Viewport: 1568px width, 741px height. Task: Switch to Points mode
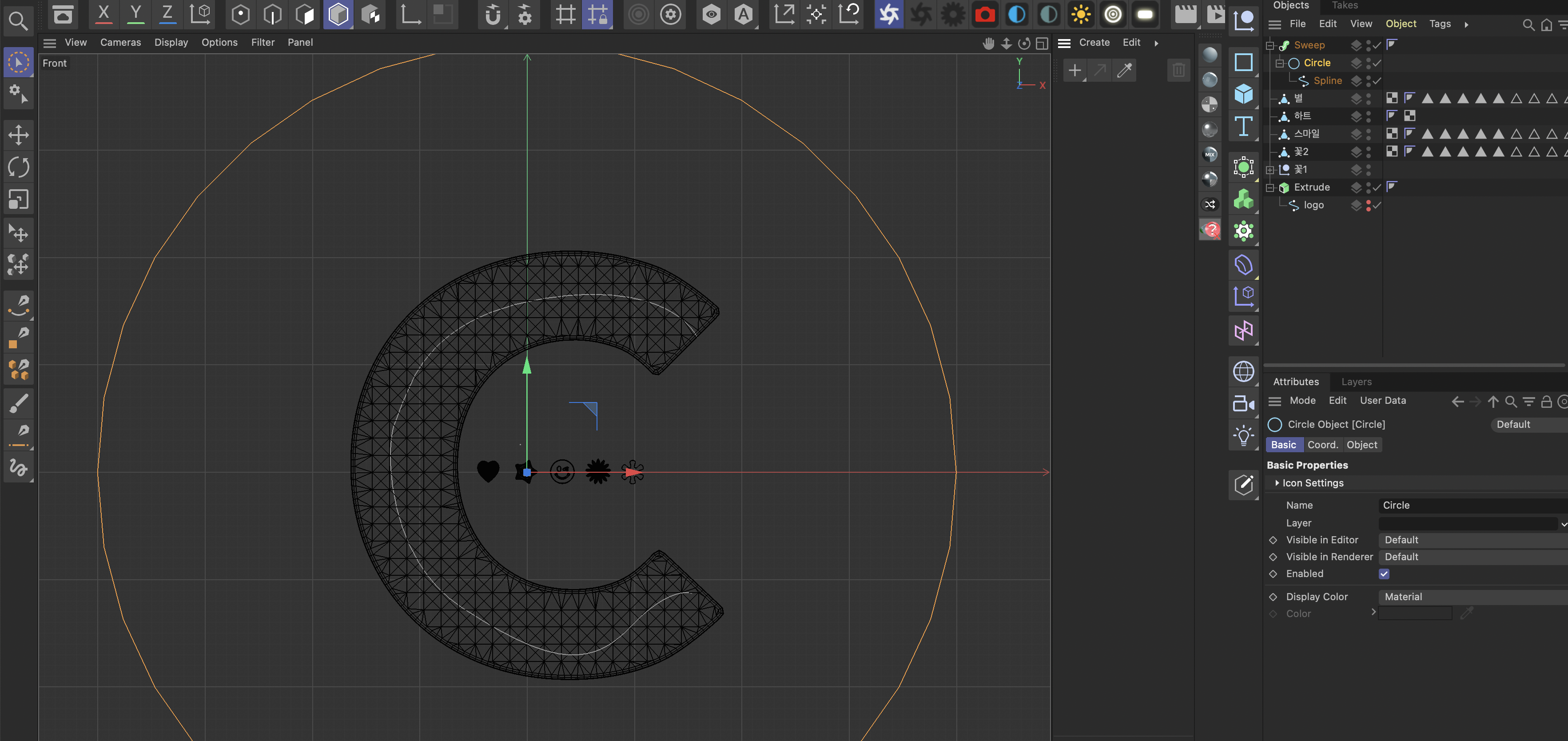pyautogui.click(x=240, y=14)
